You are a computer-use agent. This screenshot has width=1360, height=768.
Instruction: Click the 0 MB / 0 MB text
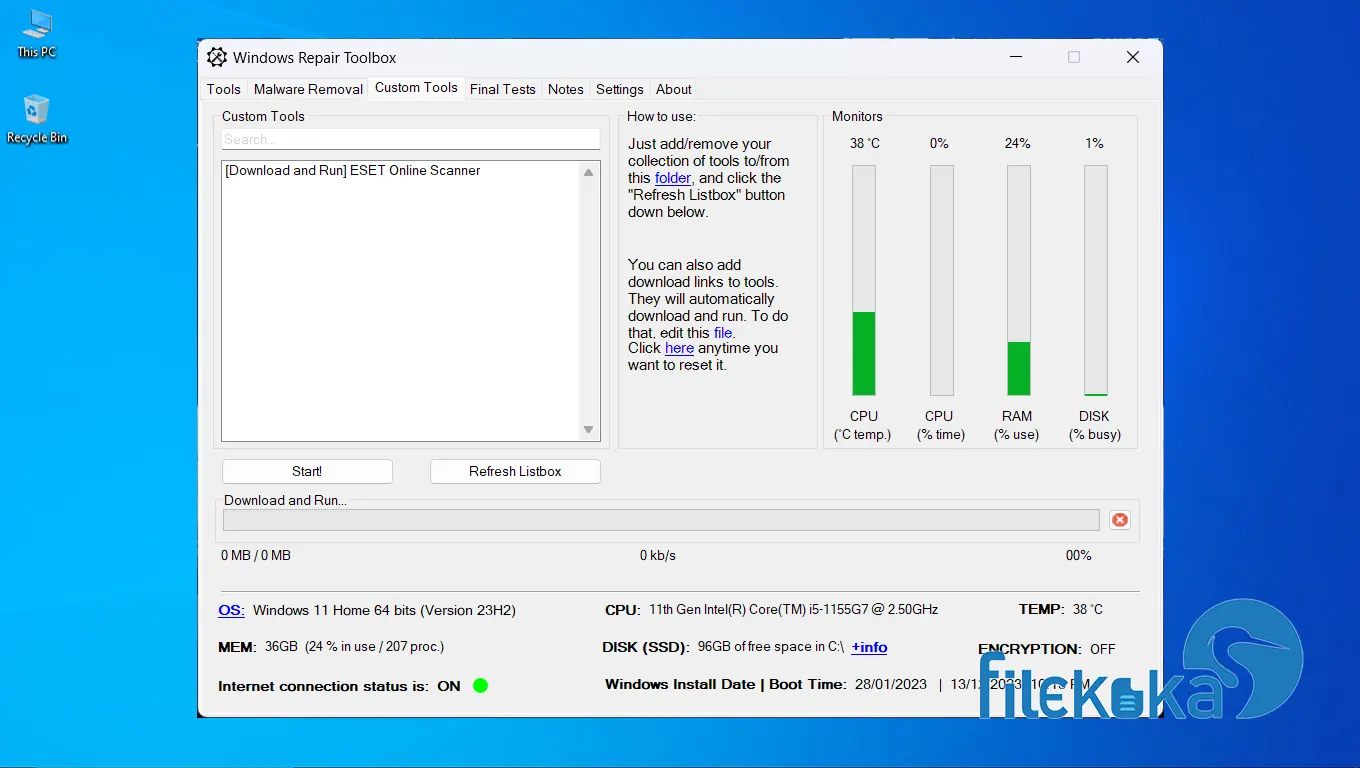(256, 555)
